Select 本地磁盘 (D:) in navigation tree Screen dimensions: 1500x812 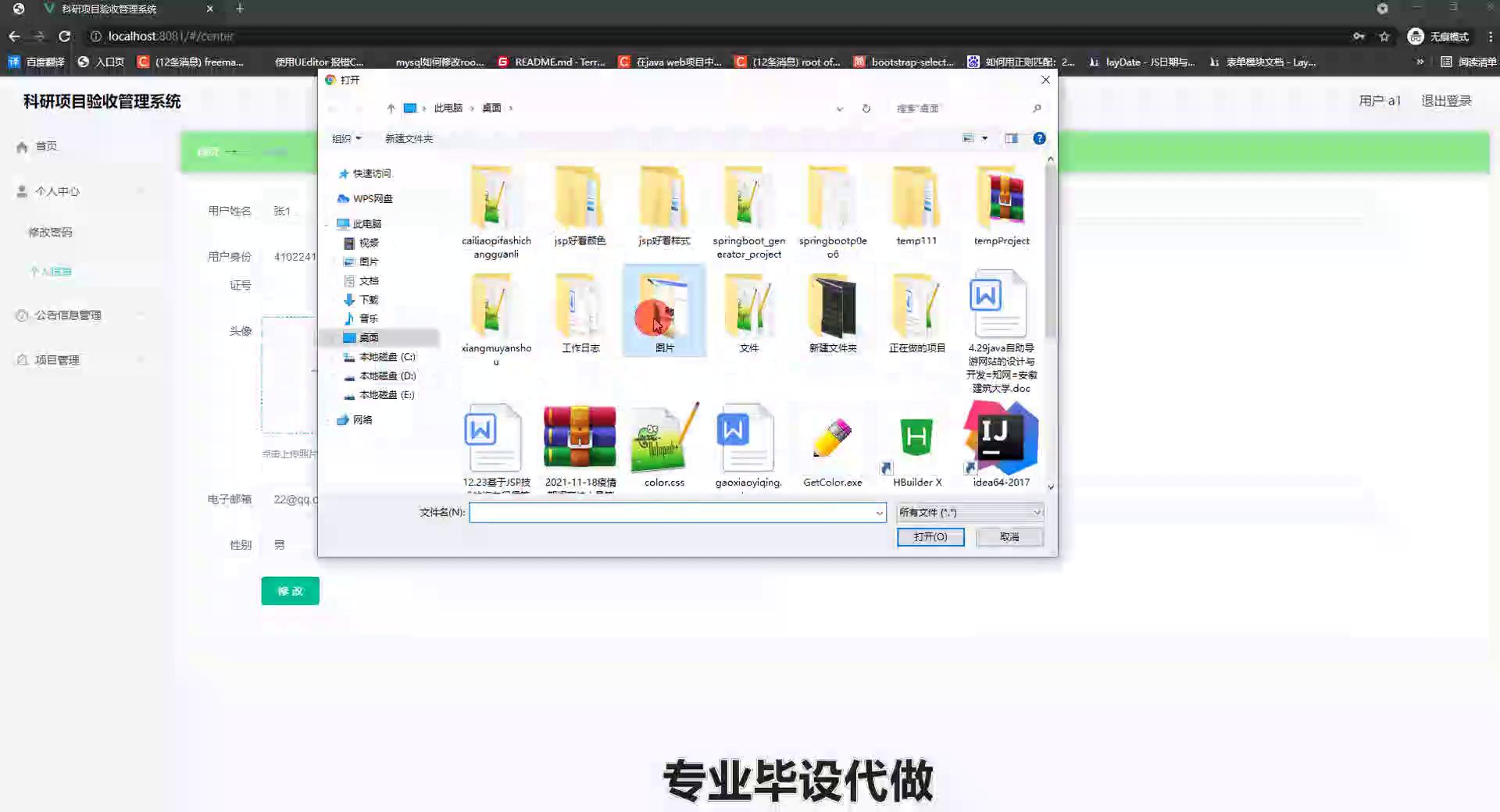(387, 376)
